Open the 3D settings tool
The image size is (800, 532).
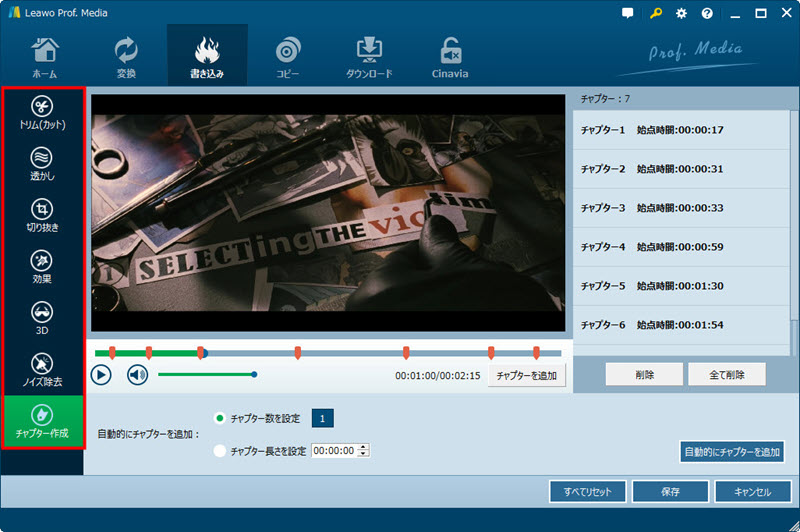pos(42,319)
